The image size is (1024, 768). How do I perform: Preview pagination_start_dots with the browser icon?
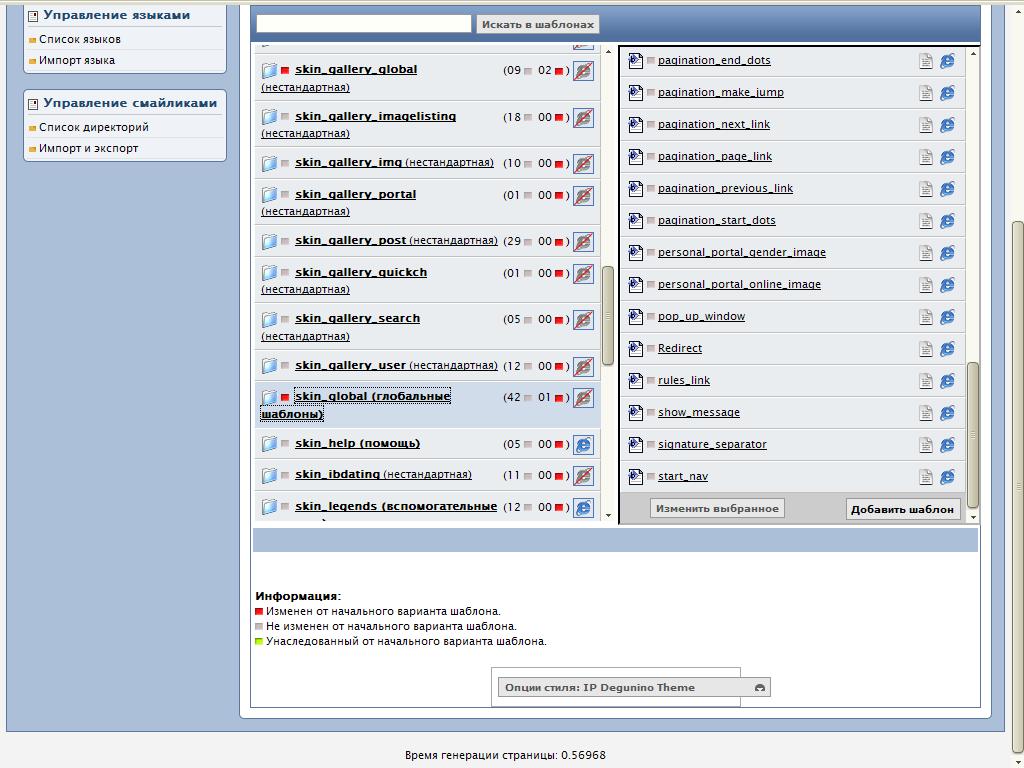948,221
